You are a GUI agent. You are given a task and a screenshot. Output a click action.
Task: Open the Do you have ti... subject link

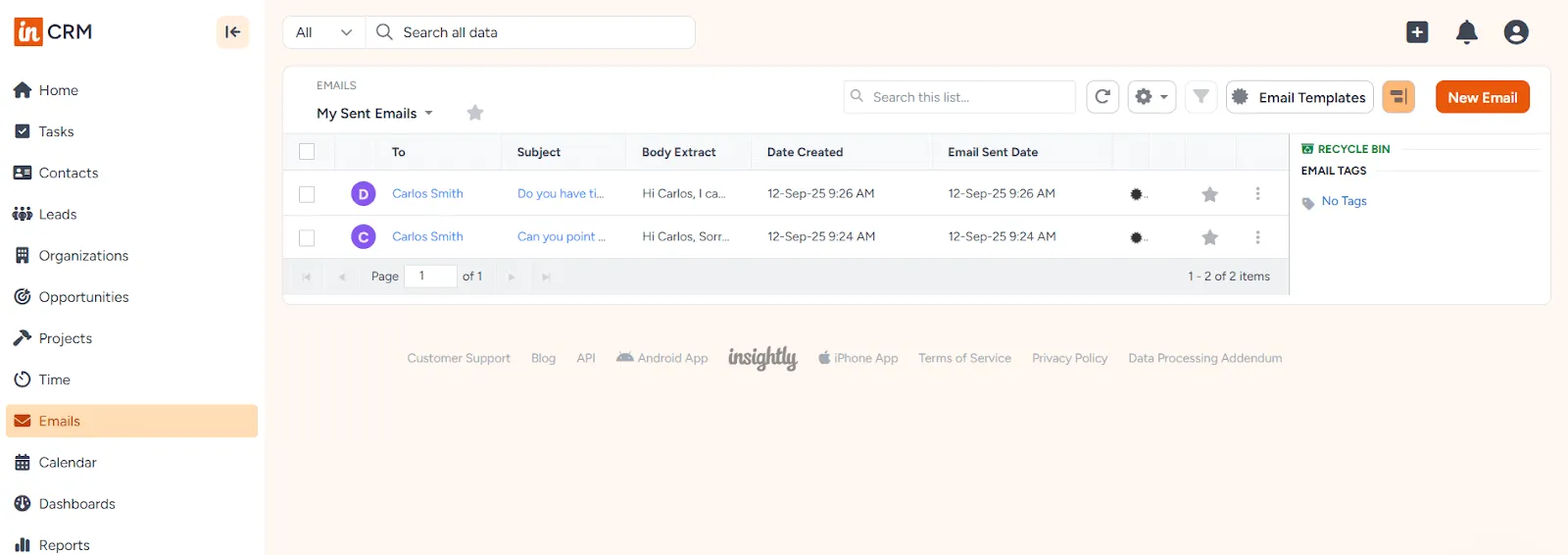[x=561, y=194]
